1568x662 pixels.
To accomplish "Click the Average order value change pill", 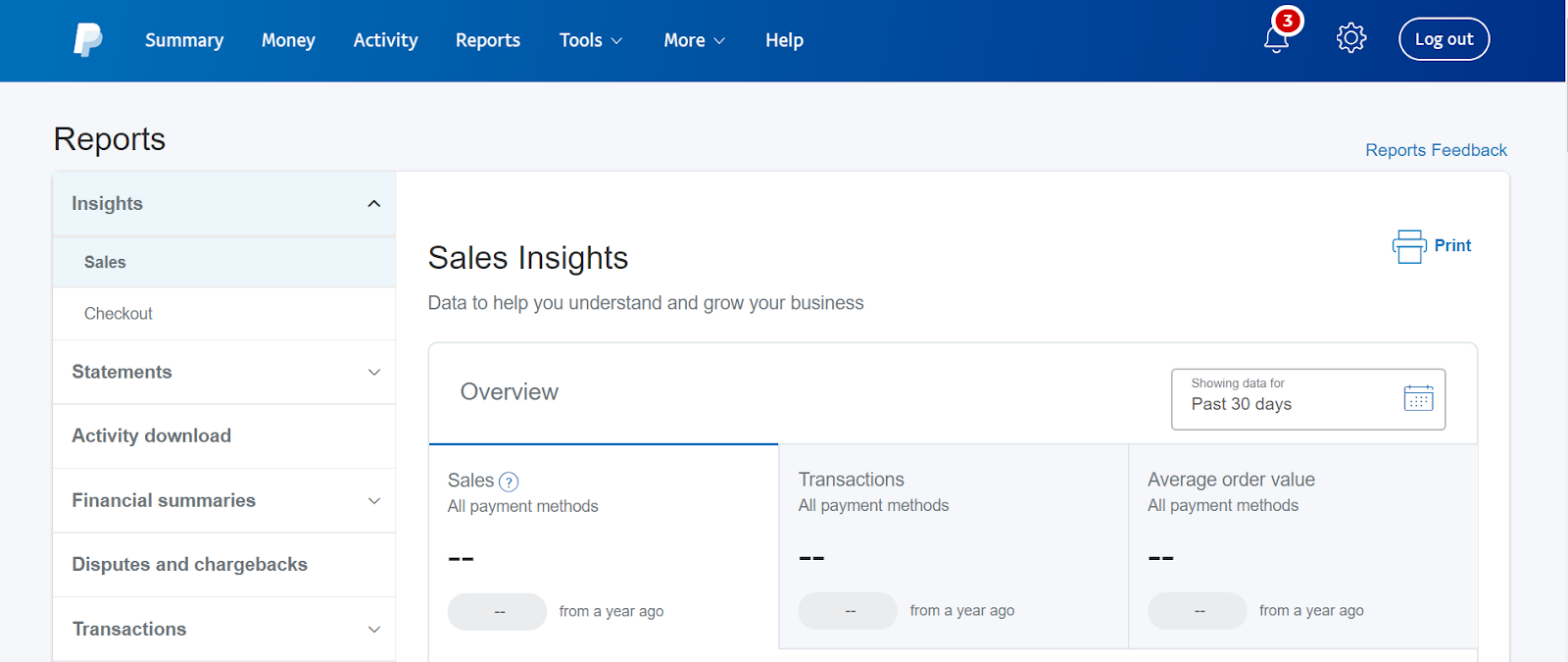I will click(x=1198, y=611).
